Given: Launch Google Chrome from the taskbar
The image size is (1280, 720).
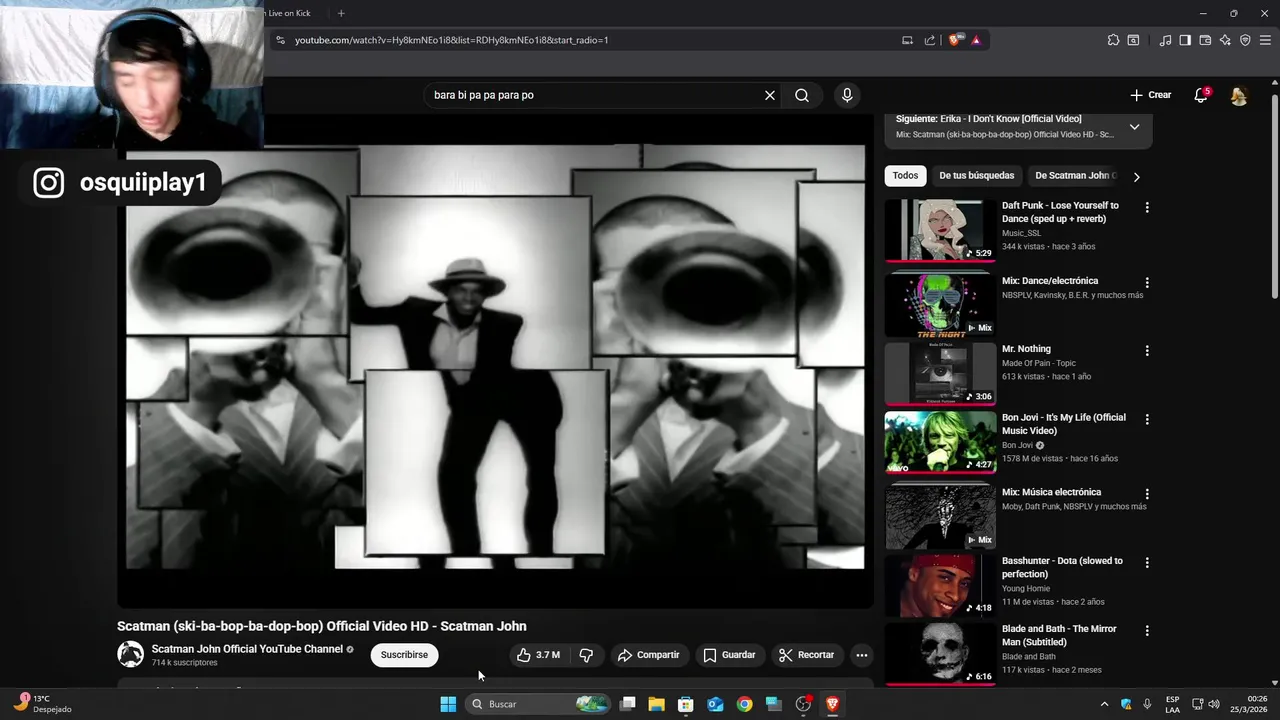Looking at the screenshot, I should [x=744, y=704].
